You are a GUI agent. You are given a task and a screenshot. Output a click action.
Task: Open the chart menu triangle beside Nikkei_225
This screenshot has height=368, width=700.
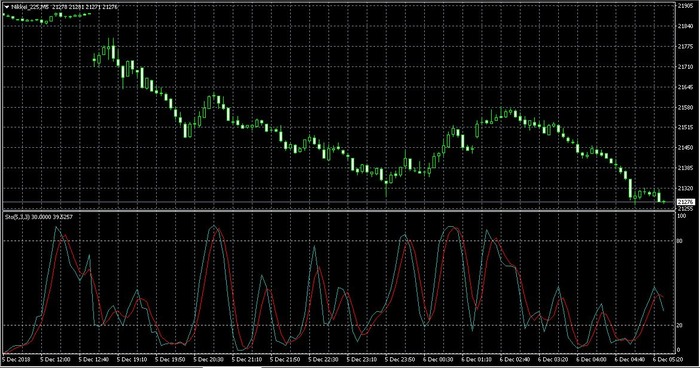click(6, 7)
